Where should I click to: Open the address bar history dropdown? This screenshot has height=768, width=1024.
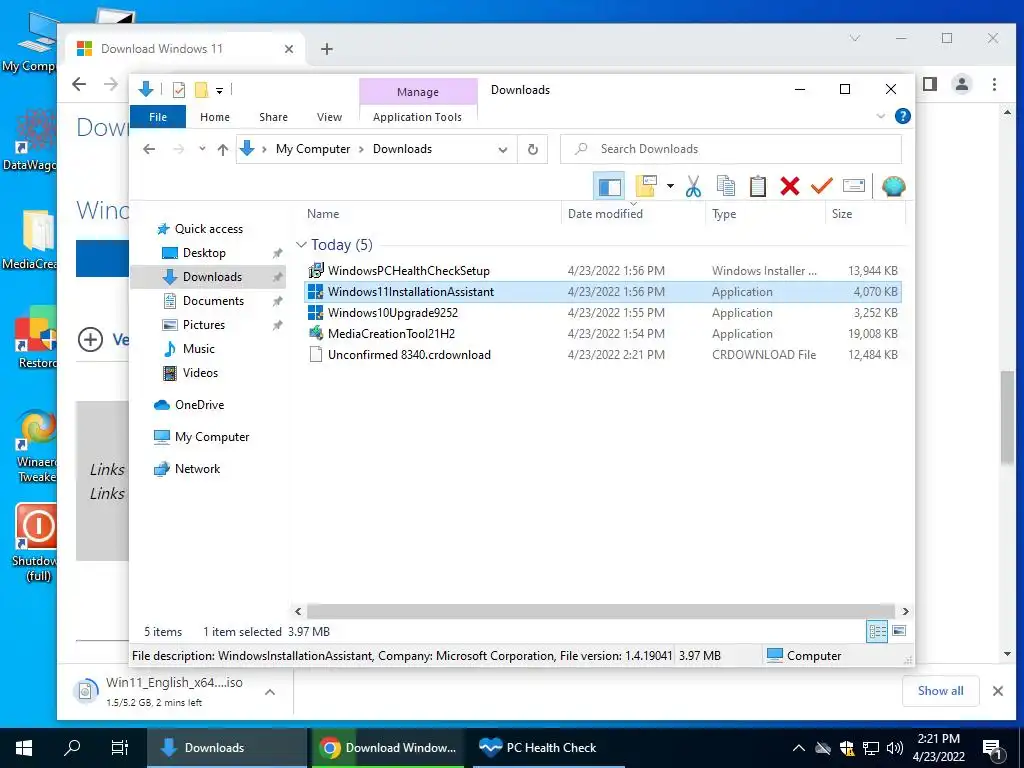503,150
